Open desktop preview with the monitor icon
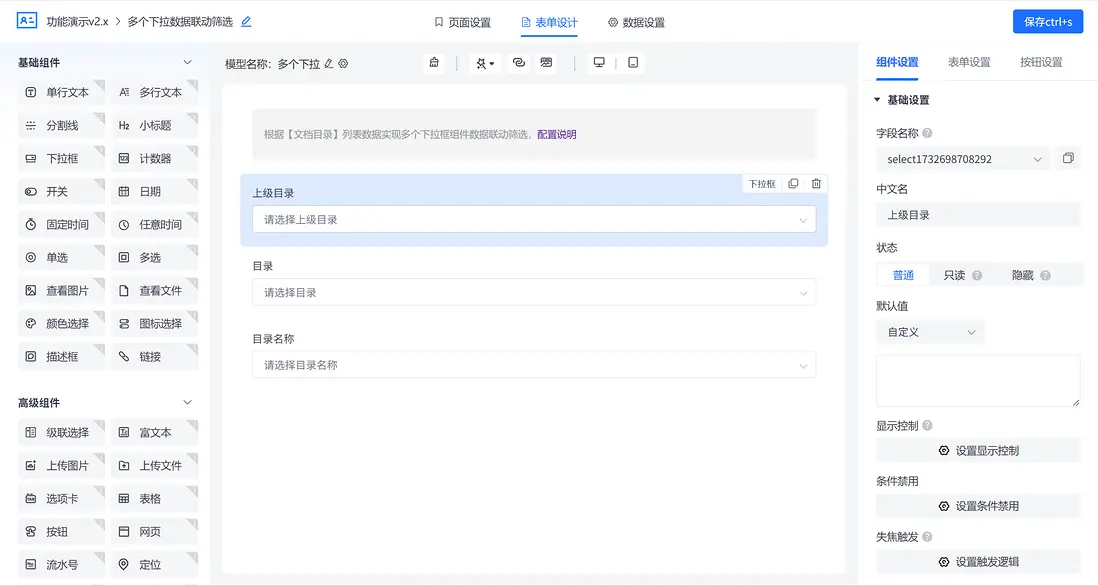1098x586 pixels. 598,61
